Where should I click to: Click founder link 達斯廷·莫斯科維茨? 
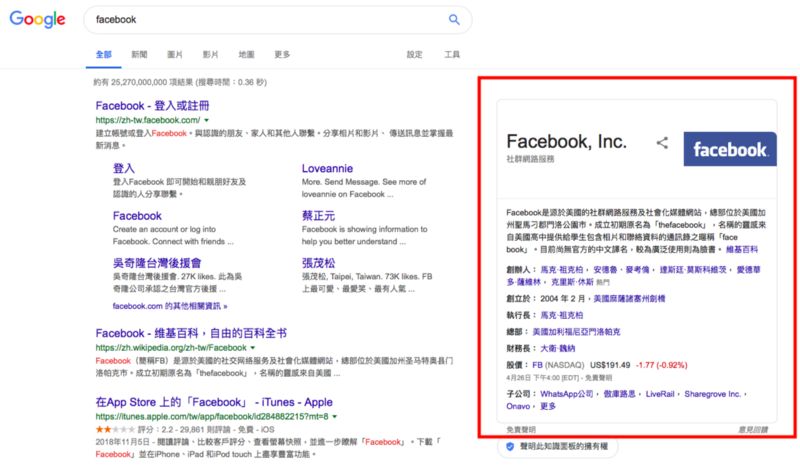click(x=693, y=269)
